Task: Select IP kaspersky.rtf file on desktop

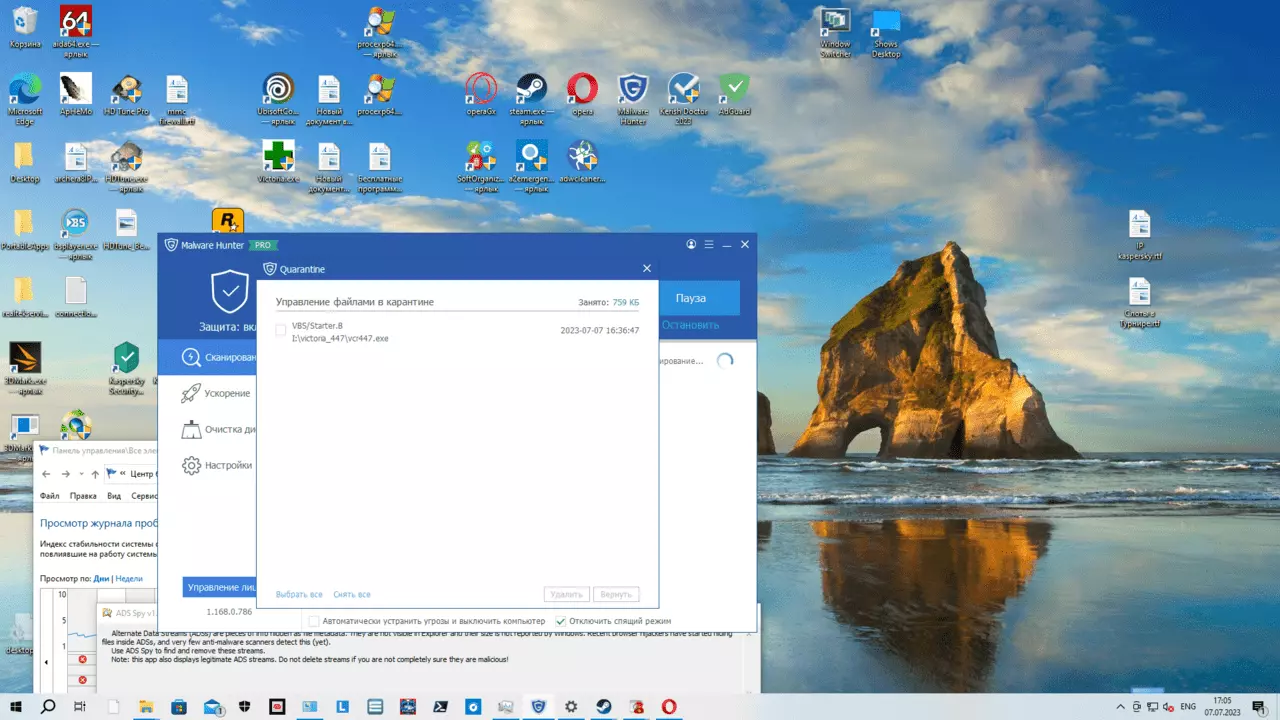Action: point(1140,236)
